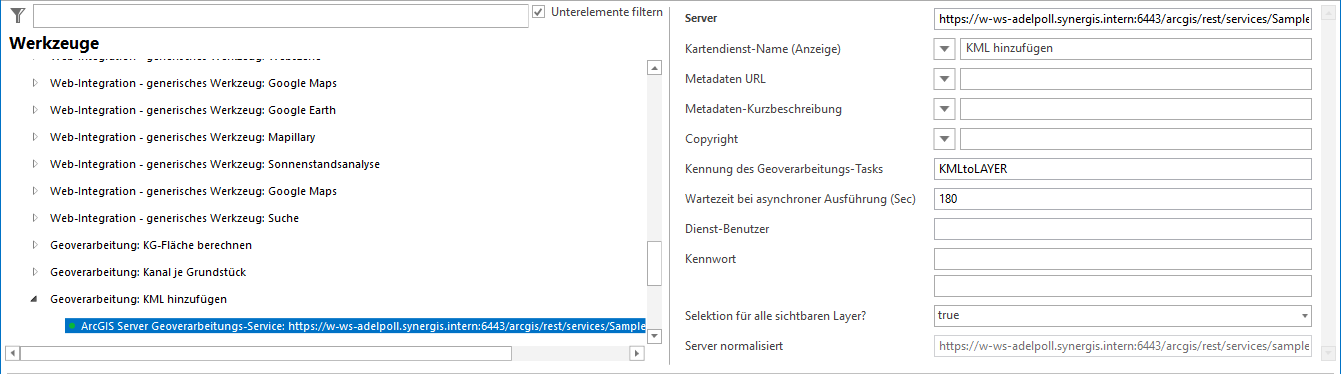This screenshot has width=1341, height=374.
Task: Click the Metadaten URL input field
Action: point(1135,79)
